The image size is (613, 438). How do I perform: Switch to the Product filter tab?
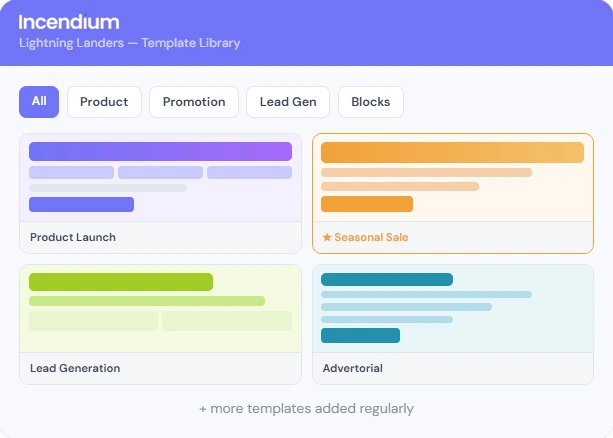tap(104, 102)
